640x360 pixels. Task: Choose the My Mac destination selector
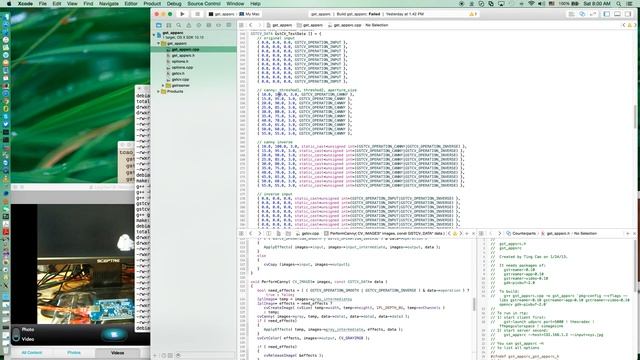point(249,14)
